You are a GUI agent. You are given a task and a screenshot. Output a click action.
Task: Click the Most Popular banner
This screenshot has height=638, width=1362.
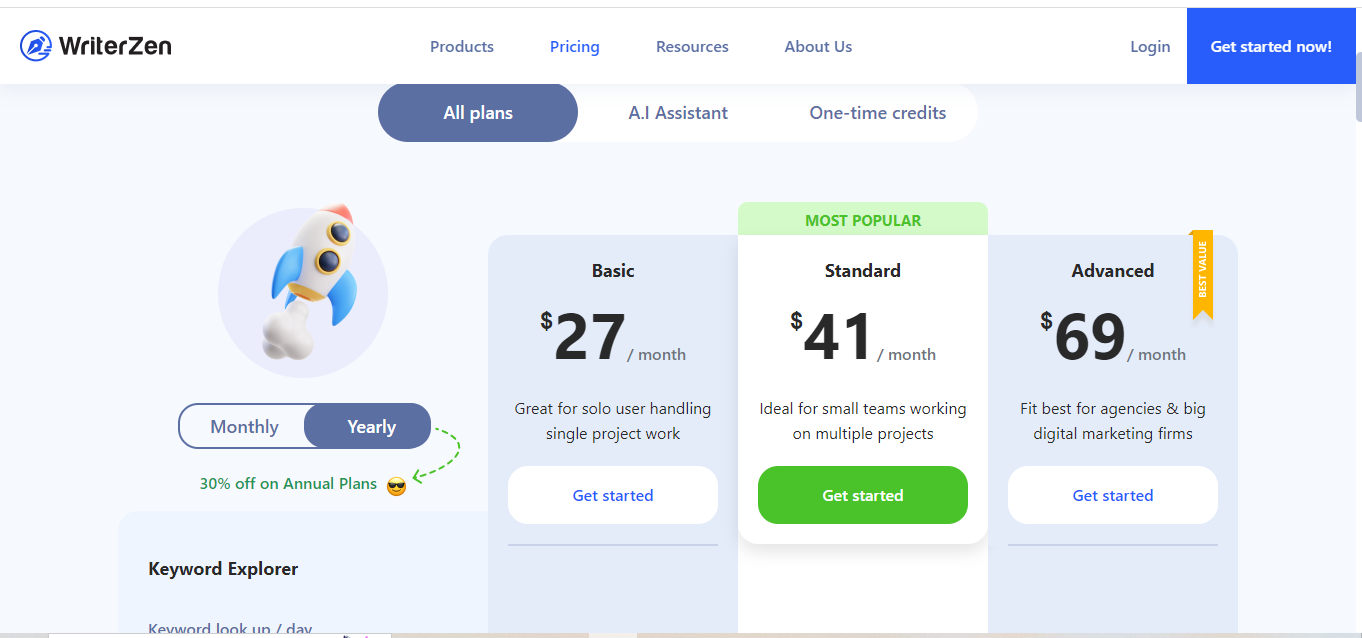pos(863,220)
